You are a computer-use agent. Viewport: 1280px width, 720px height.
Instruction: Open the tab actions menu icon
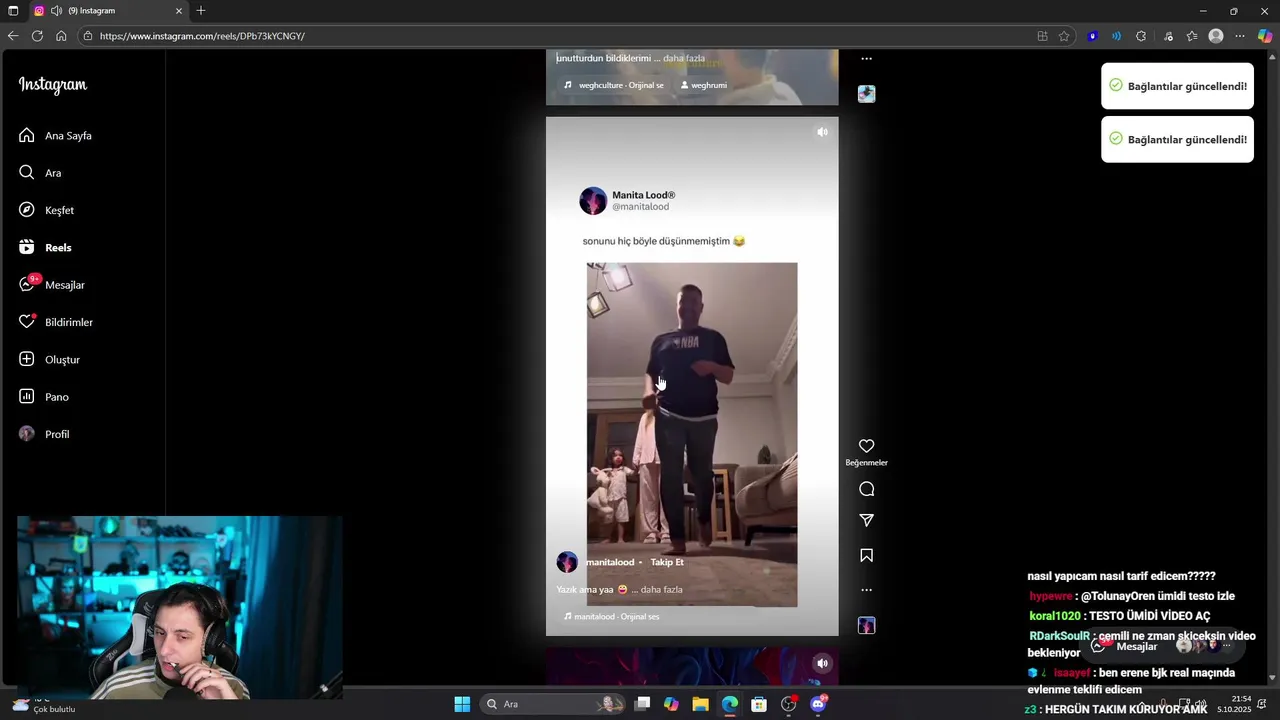pos(13,11)
